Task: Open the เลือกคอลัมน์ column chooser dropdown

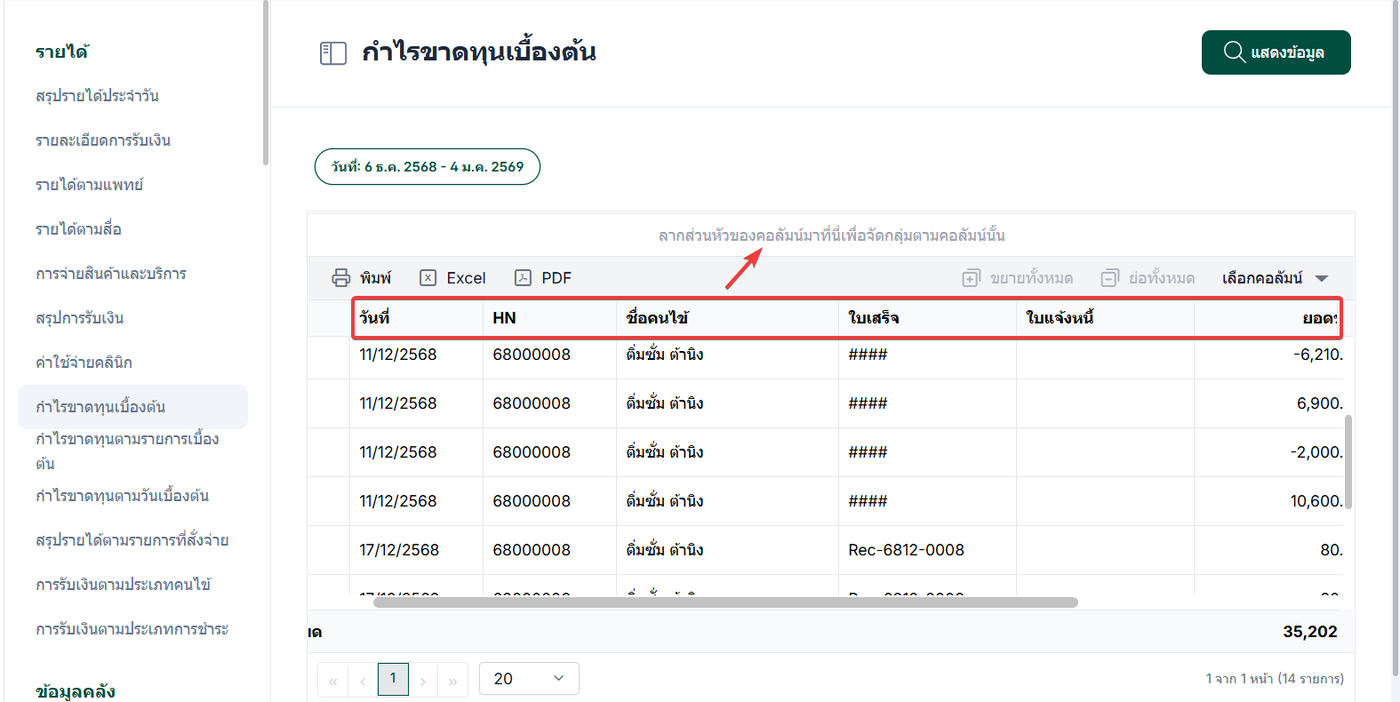Action: (x=1275, y=278)
